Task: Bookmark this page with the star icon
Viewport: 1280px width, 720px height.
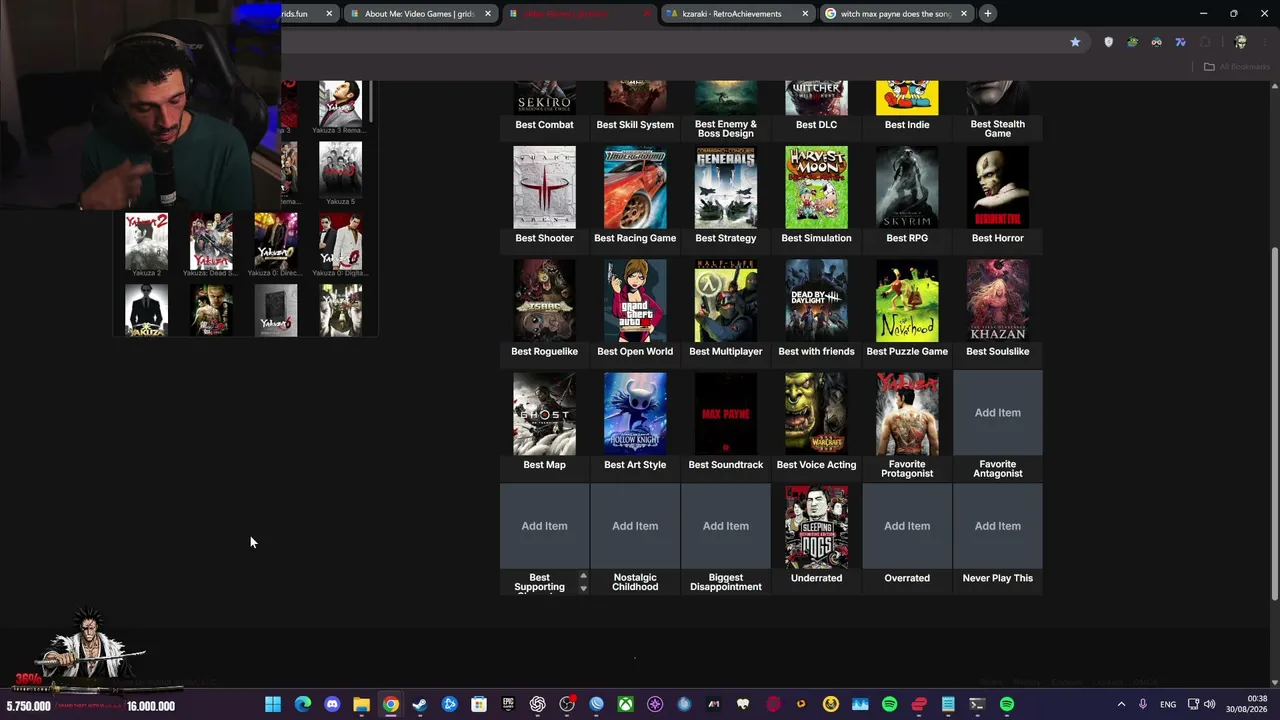Action: coord(1075,42)
